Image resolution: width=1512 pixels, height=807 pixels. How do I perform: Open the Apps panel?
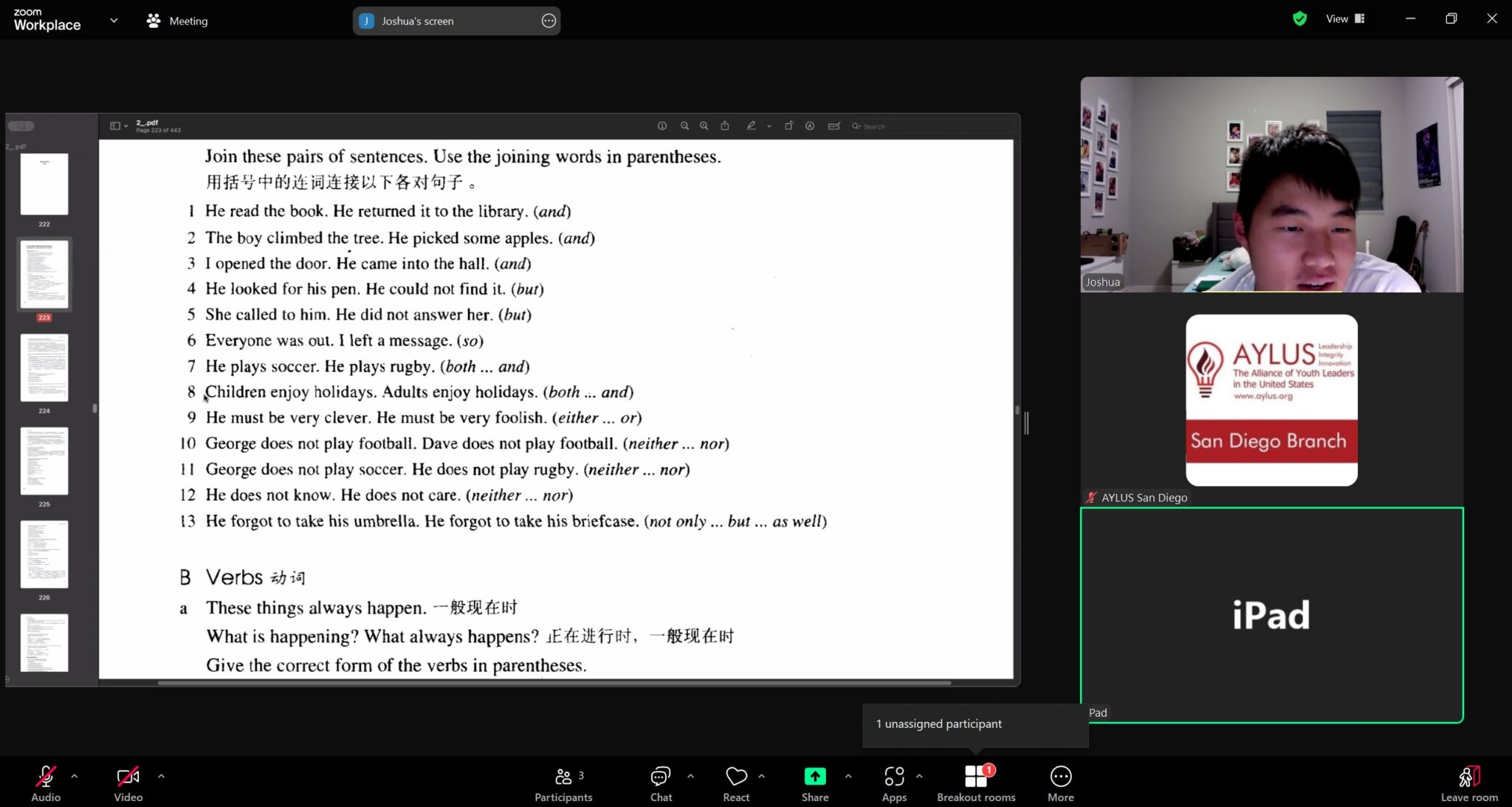coord(894,783)
